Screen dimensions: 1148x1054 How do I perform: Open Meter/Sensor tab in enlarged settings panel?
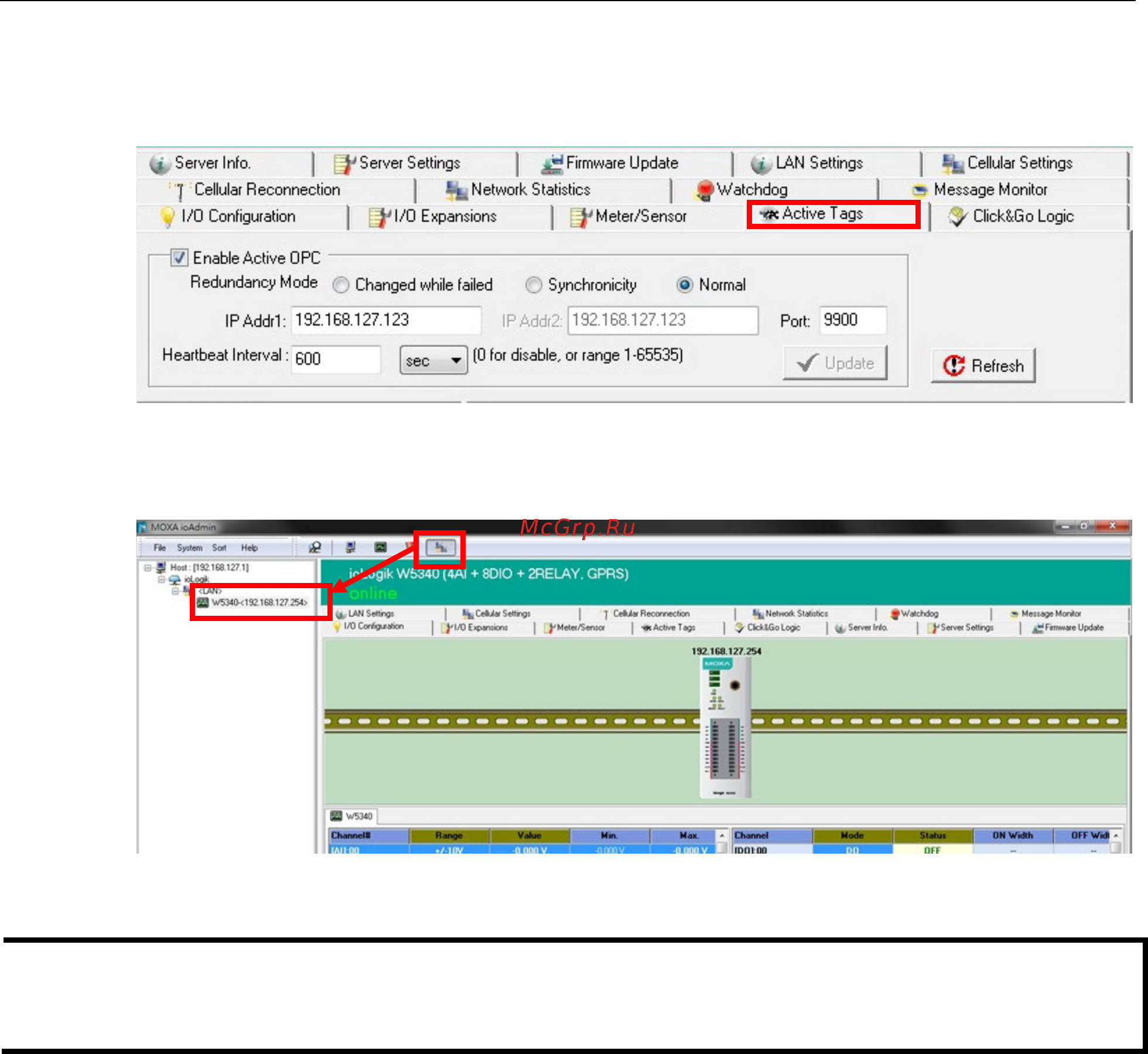[649, 217]
